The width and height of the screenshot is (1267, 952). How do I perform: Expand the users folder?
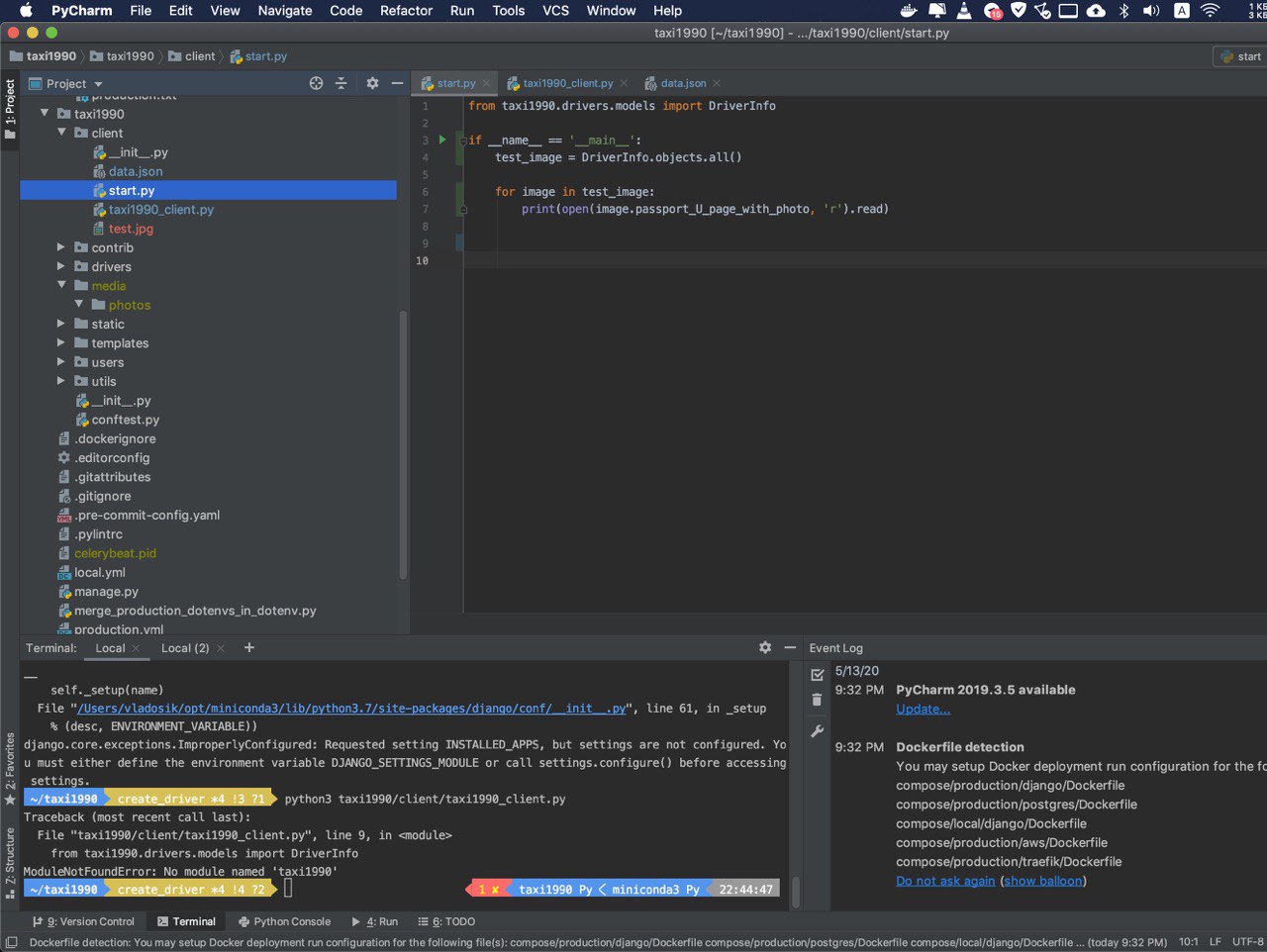click(61, 361)
